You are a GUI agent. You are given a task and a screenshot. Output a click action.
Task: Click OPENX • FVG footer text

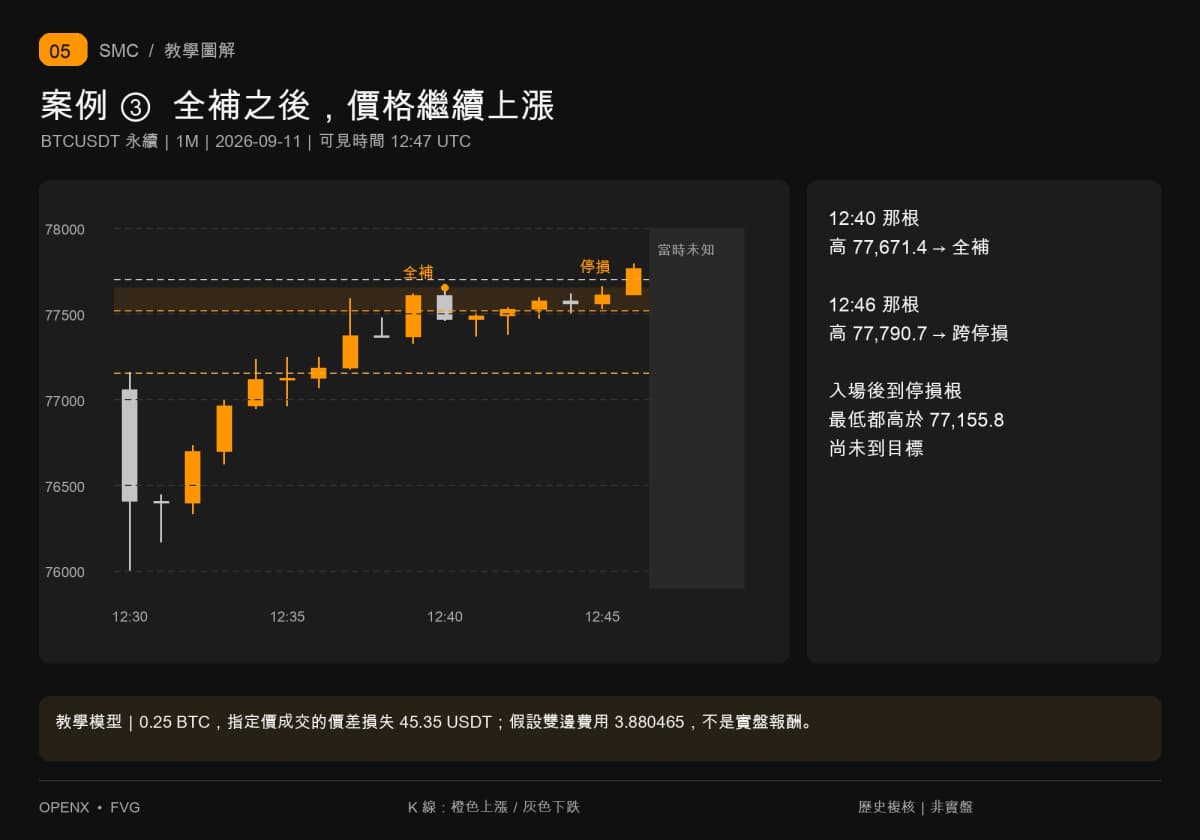[x=89, y=807]
